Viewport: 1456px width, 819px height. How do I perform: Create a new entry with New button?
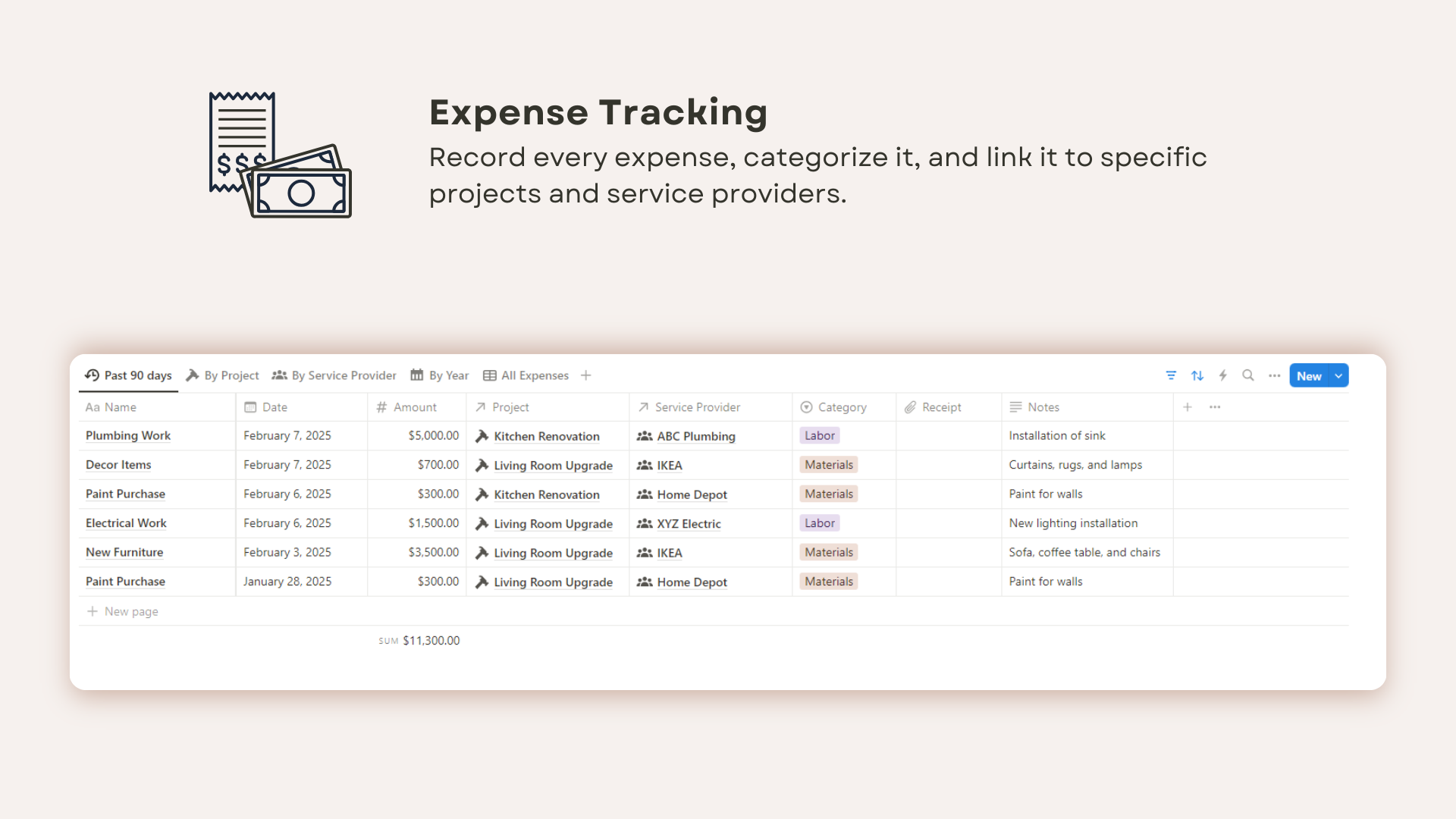(x=1309, y=375)
